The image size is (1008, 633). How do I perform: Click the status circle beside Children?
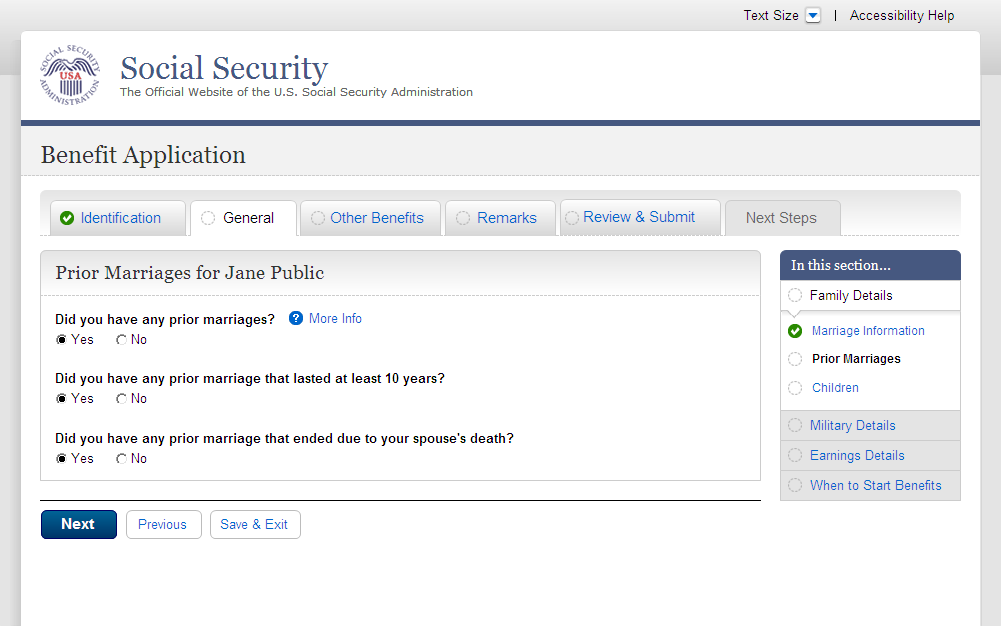pyautogui.click(x=795, y=388)
